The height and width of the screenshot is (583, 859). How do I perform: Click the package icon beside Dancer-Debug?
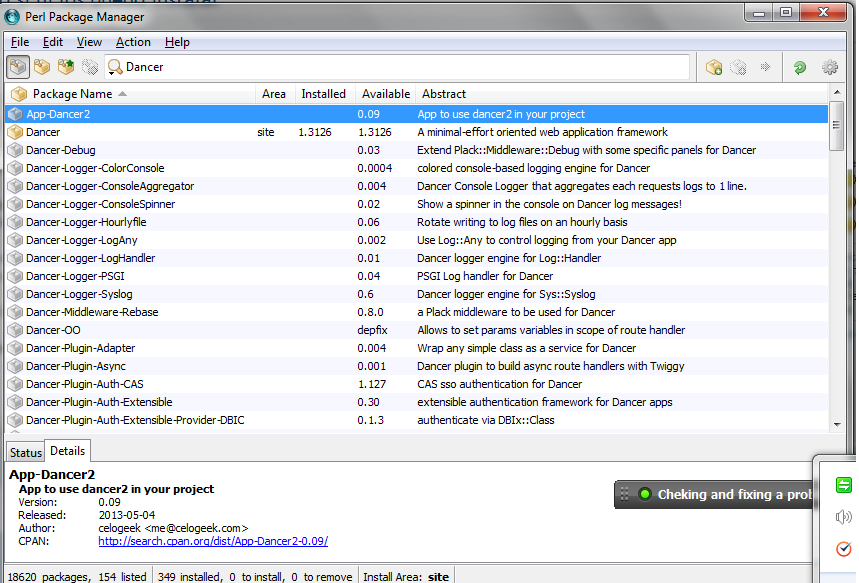coord(15,150)
